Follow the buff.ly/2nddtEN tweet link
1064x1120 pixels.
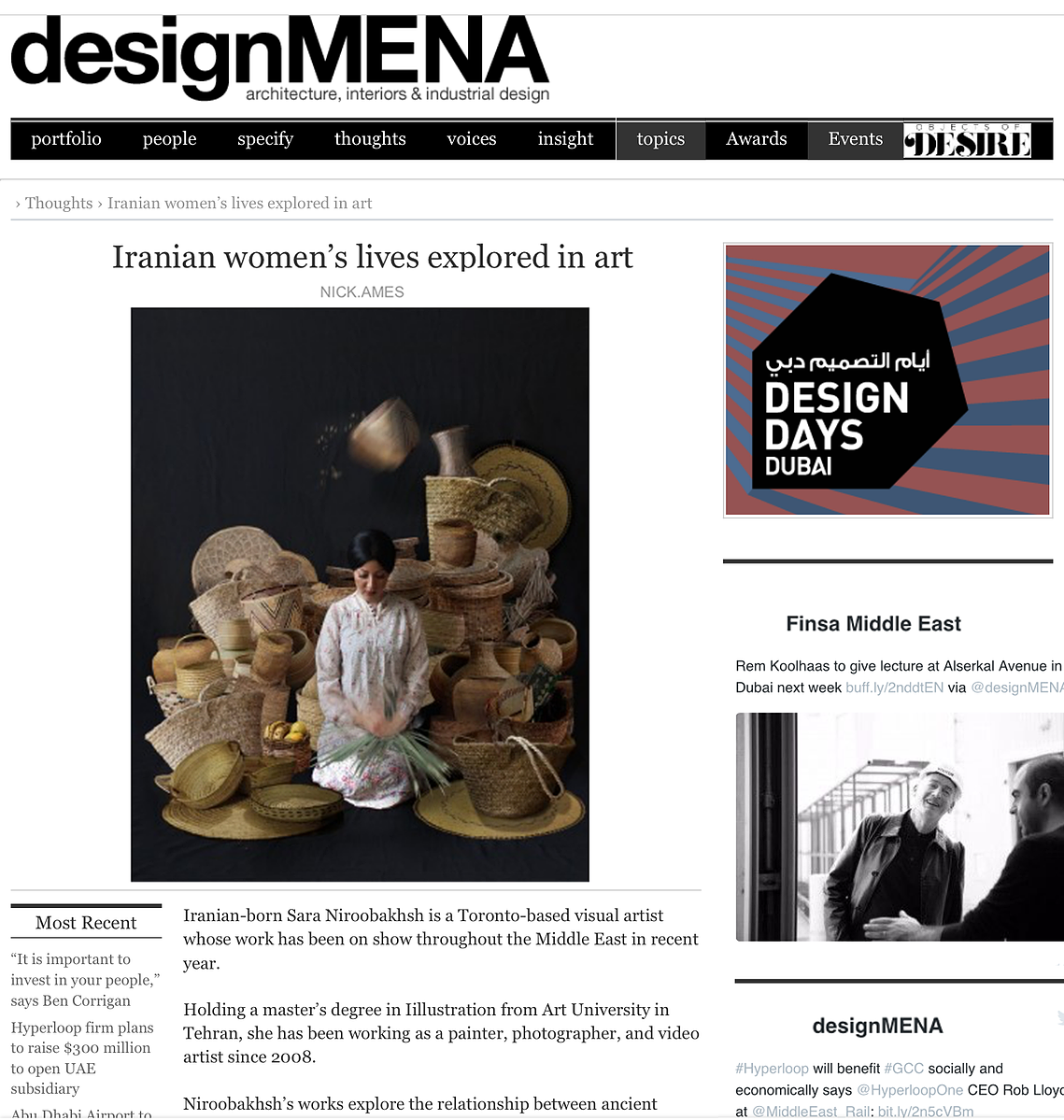[894, 688]
